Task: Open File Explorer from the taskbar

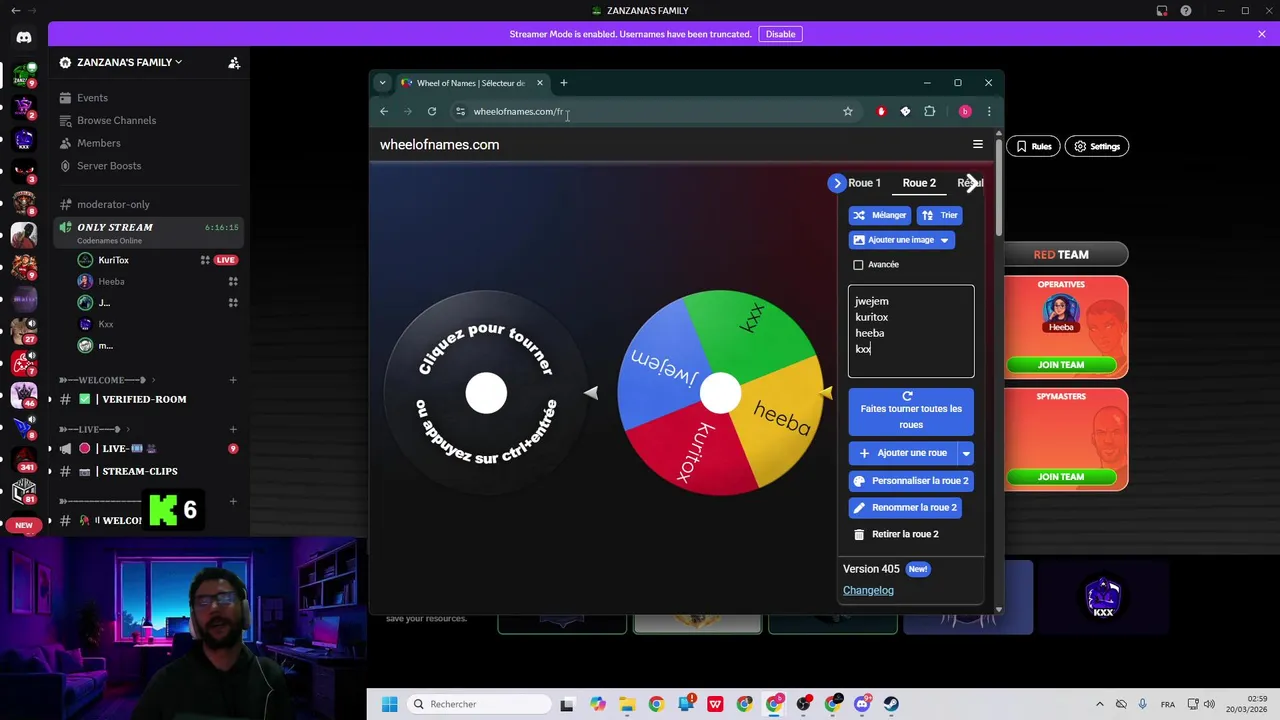Action: click(x=627, y=704)
